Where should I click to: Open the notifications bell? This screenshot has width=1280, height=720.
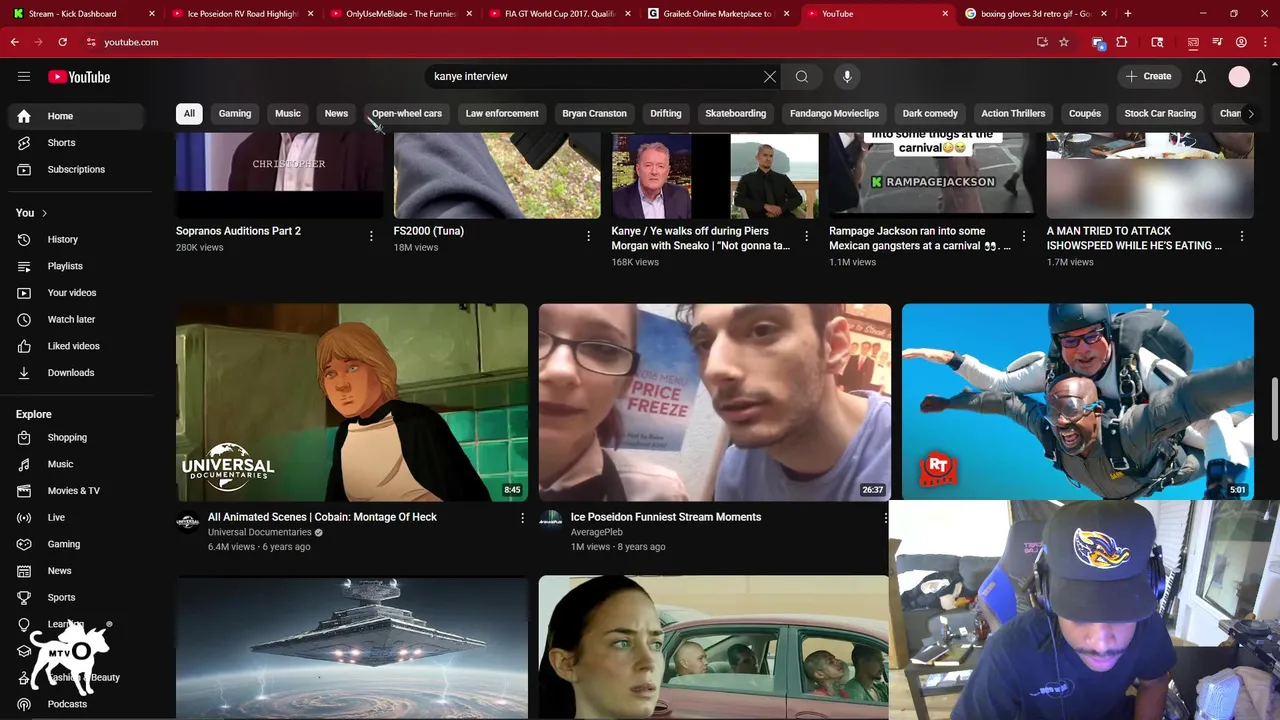click(1201, 77)
